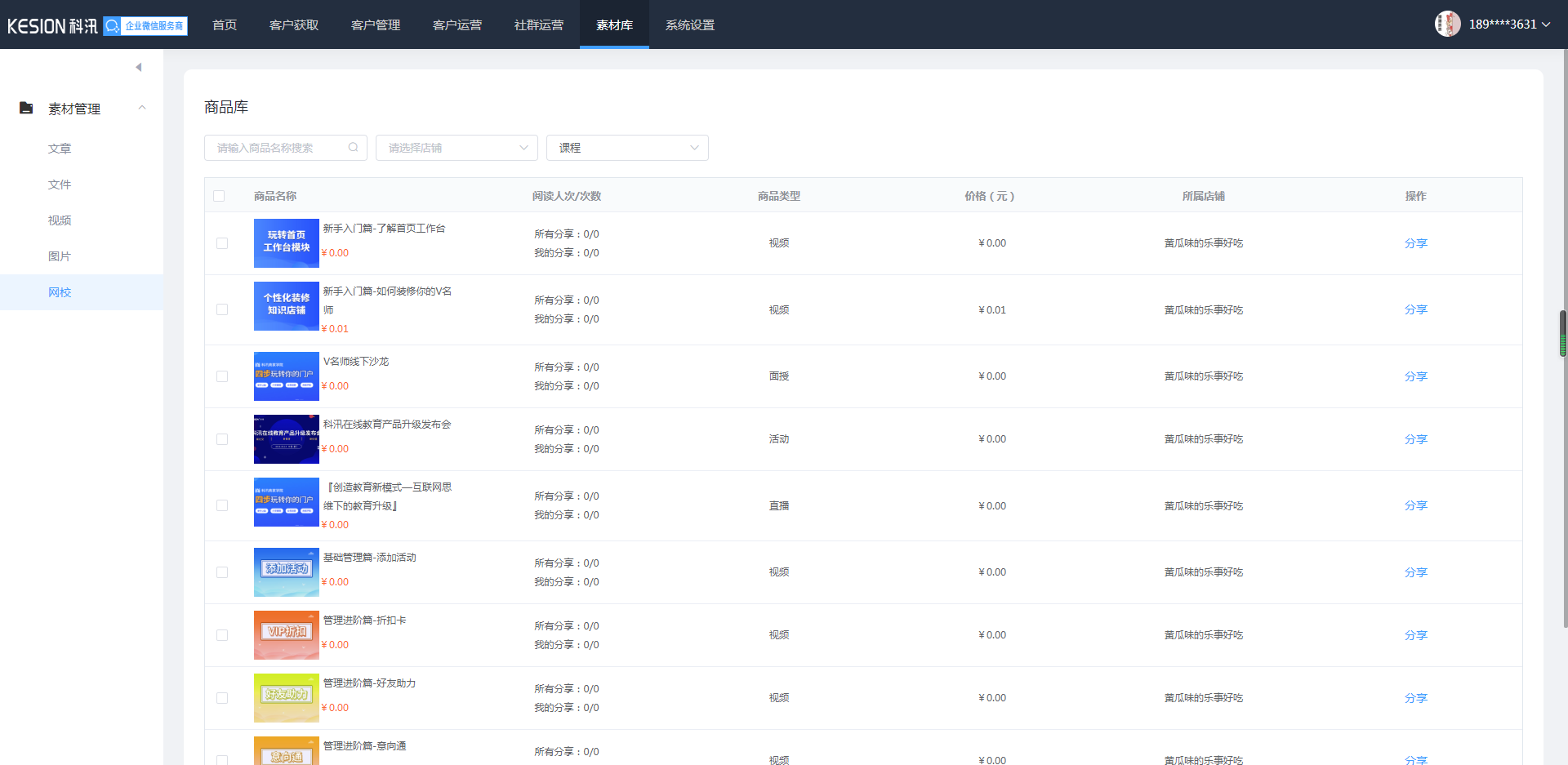This screenshot has width=1568, height=765.
Task: Click the 素材管理 folder icon
Action: pos(26,108)
